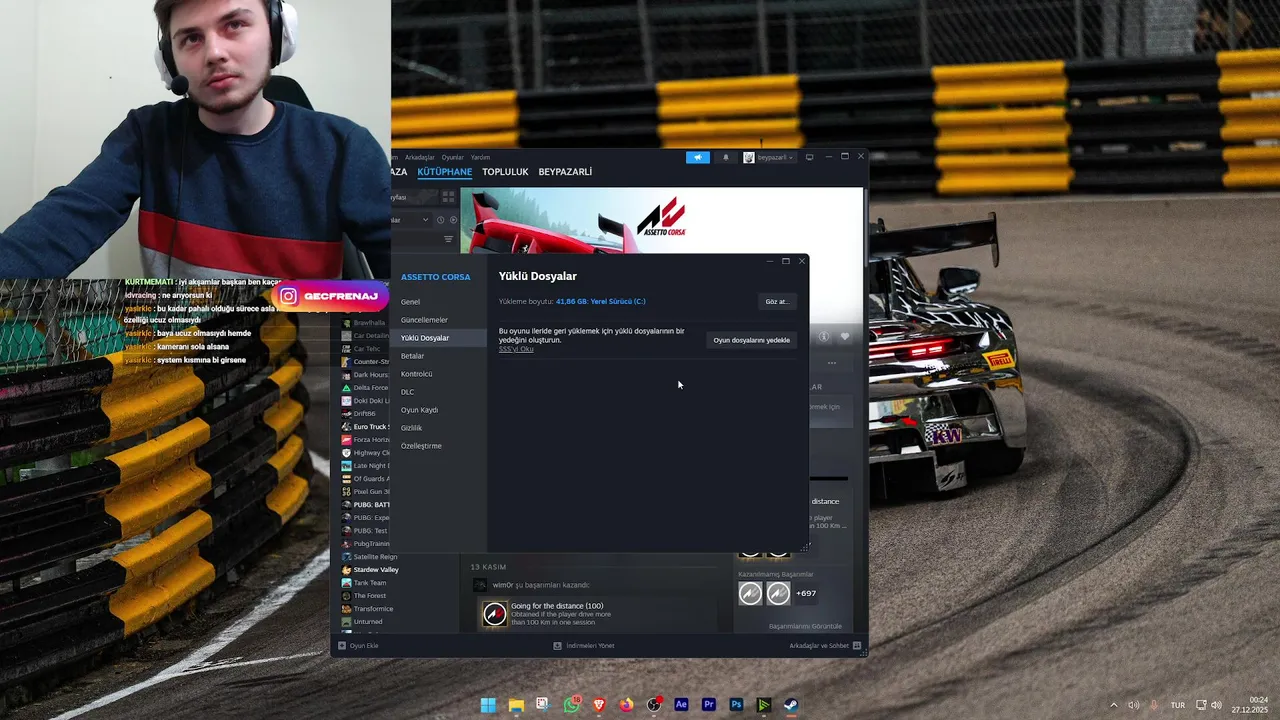This screenshot has width=1280, height=720.
Task: Open the KÜTÜPHANE library tab
Action: 444,172
